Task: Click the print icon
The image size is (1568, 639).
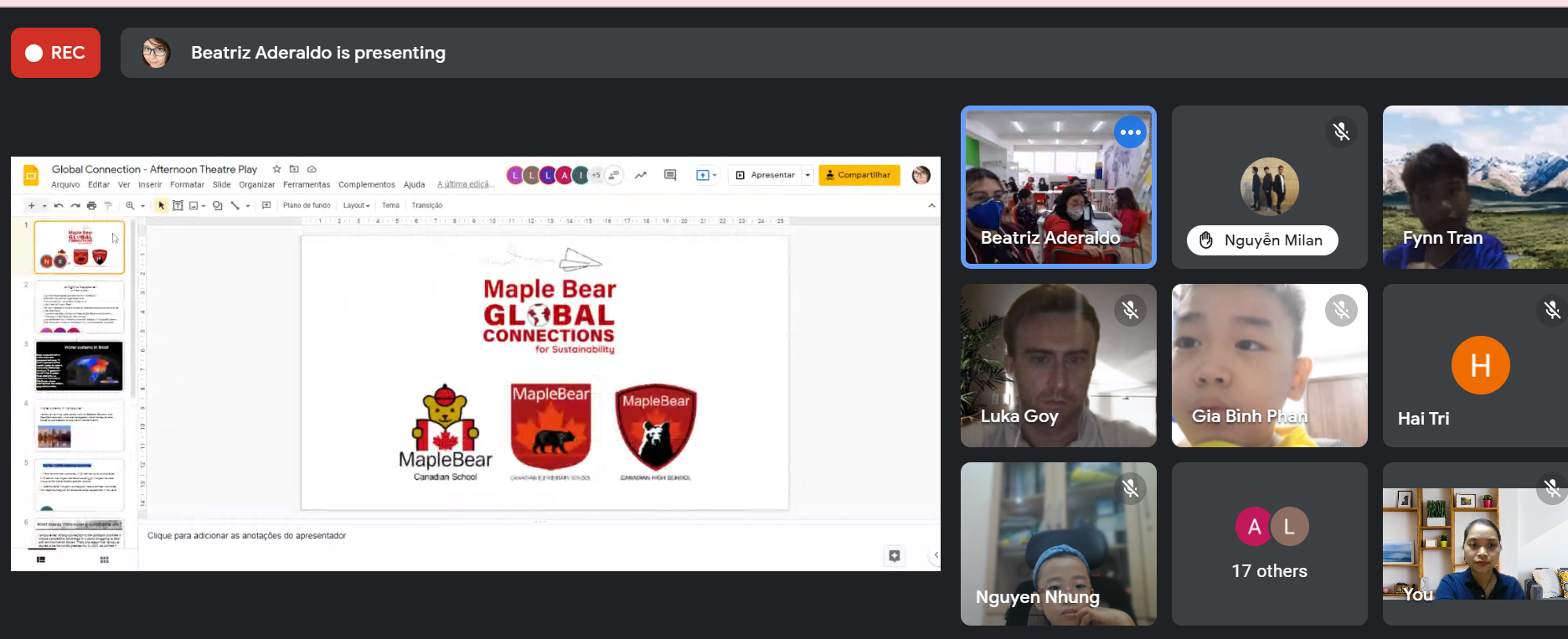Action: [x=92, y=205]
